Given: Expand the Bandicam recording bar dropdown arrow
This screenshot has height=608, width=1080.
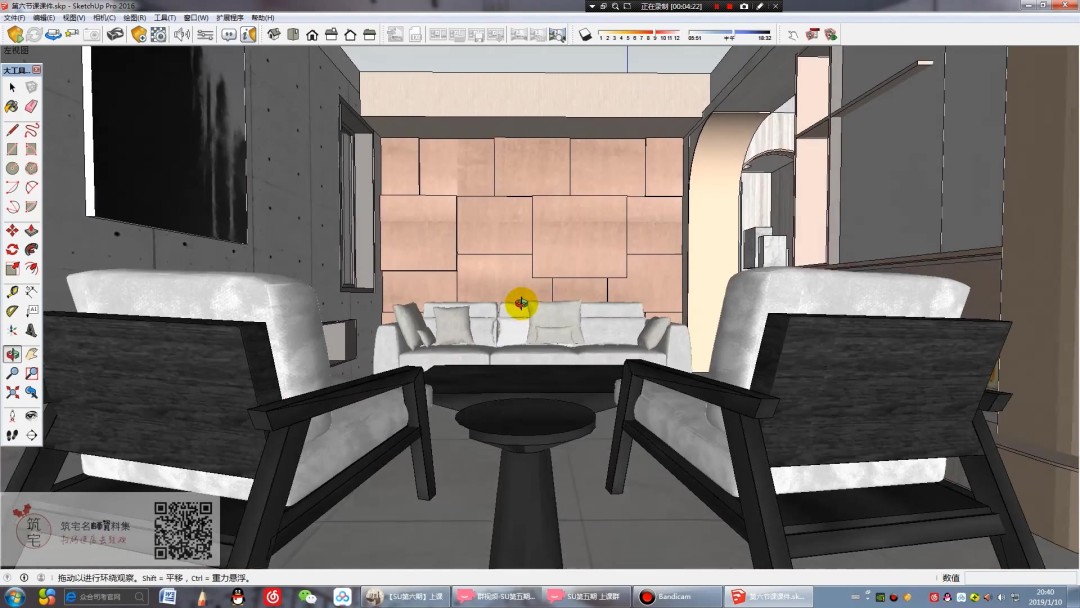Looking at the screenshot, I should tap(592, 6).
